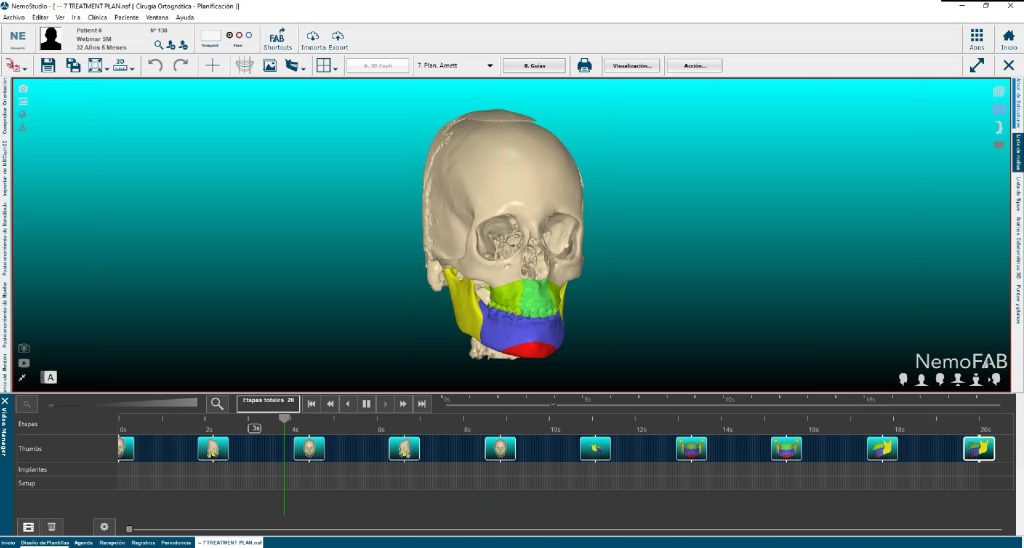Screen dimensions: 1024x548
Task: Save the treatment plan with floppy disk icon
Action: pyautogui.click(x=48, y=65)
